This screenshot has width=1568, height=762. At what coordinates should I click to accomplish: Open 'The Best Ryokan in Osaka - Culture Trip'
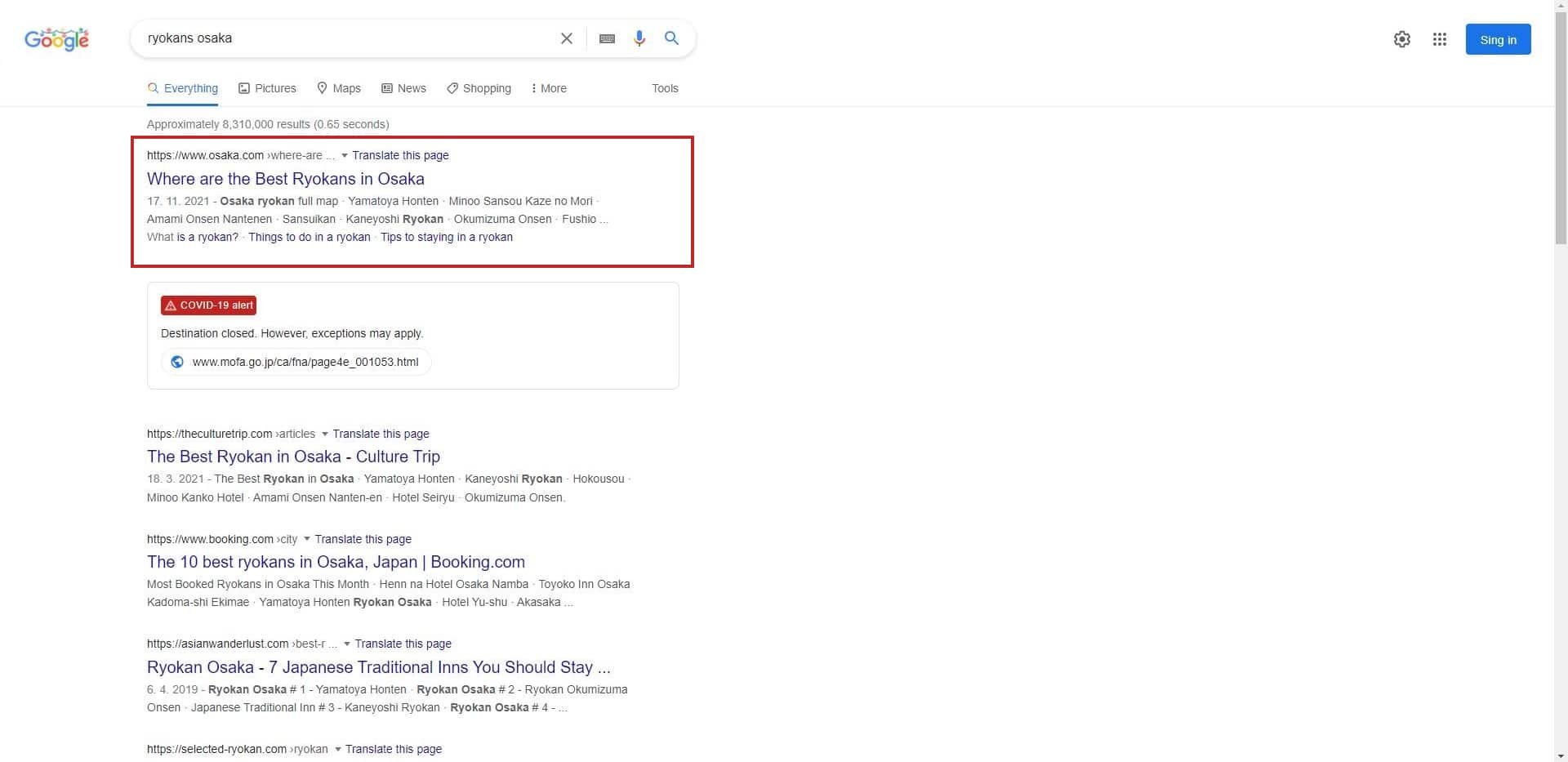pyautogui.click(x=293, y=457)
